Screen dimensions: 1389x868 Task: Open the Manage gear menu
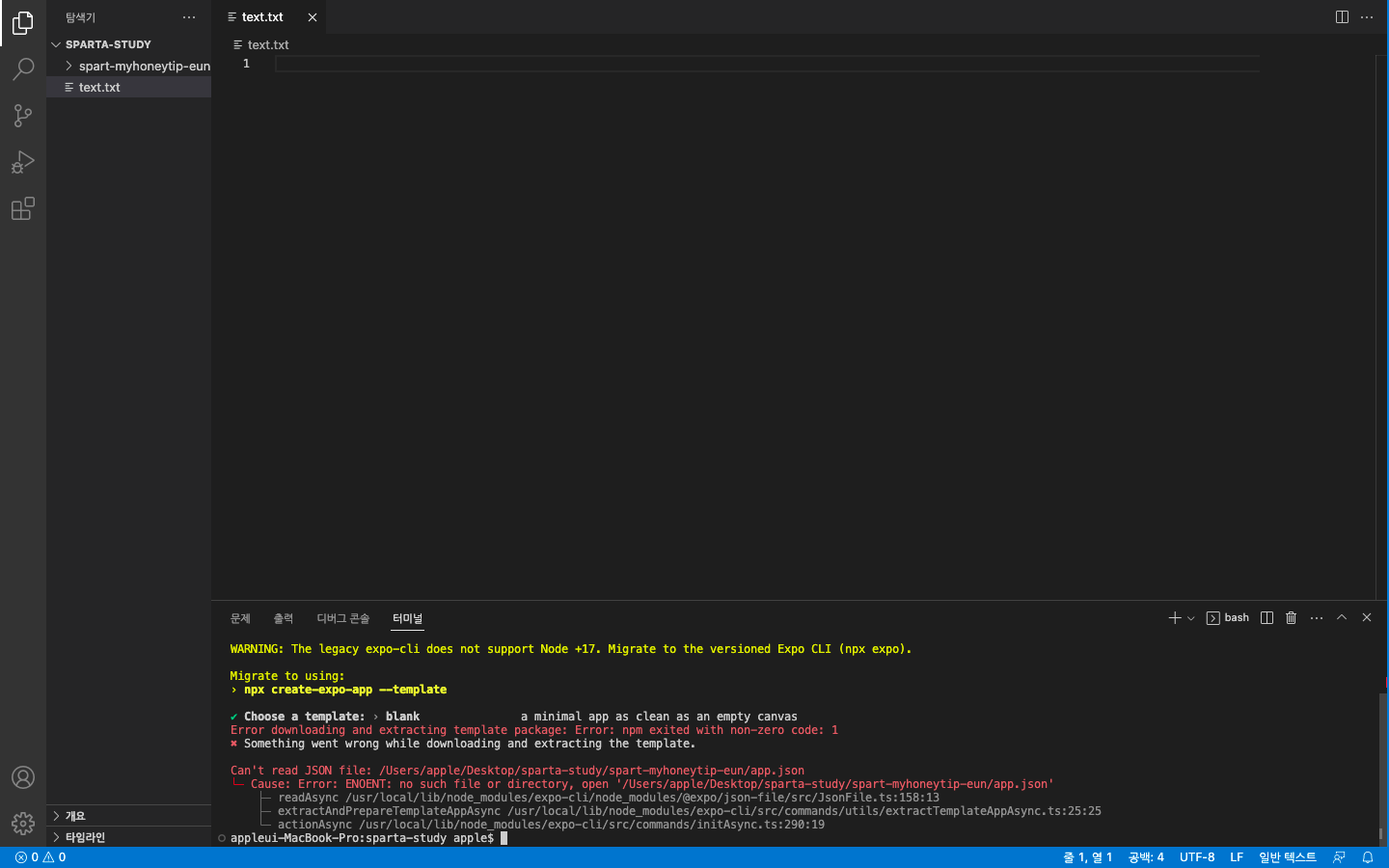23,823
